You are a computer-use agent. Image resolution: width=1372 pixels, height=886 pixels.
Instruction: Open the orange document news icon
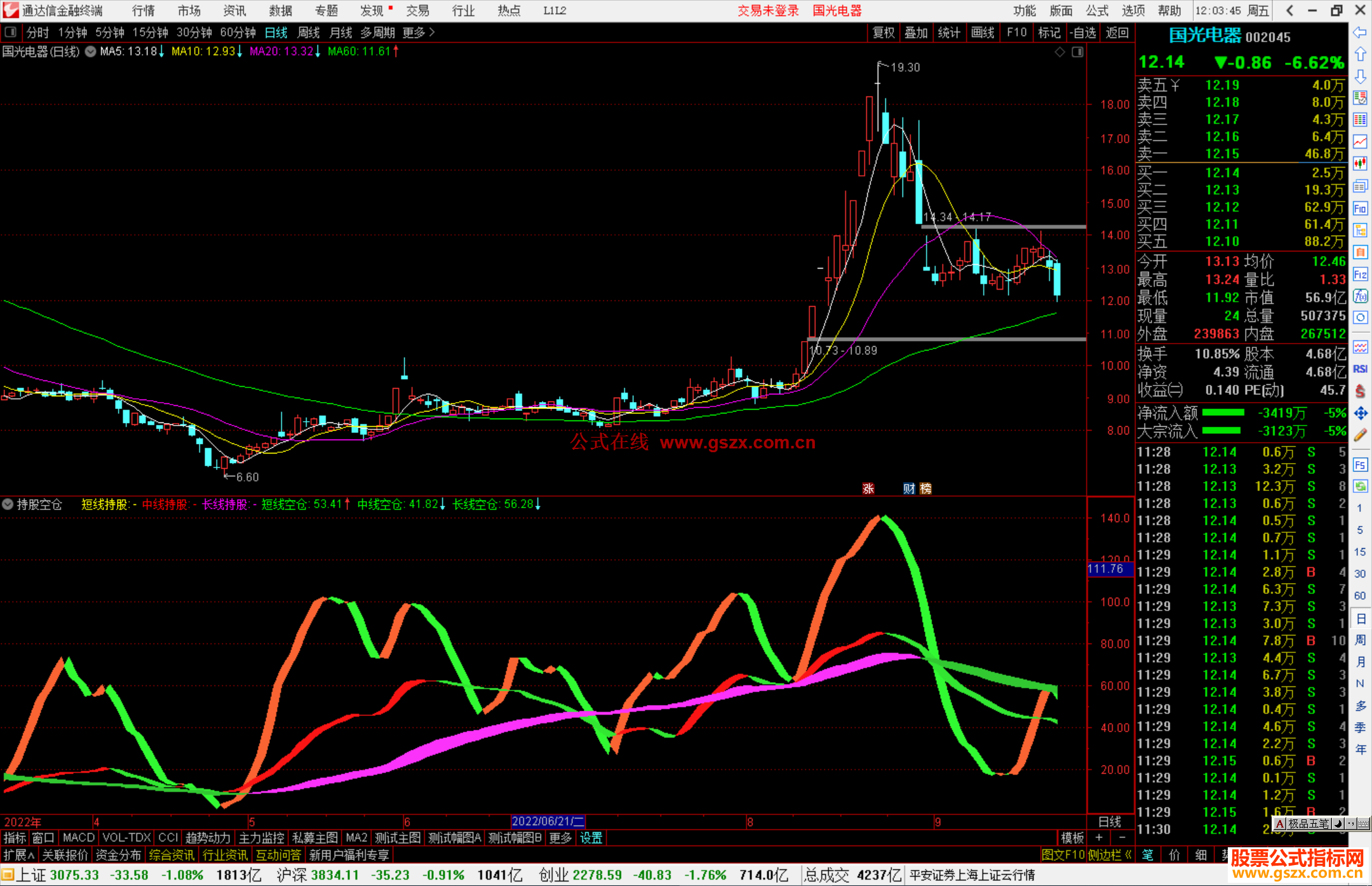click(x=1360, y=252)
